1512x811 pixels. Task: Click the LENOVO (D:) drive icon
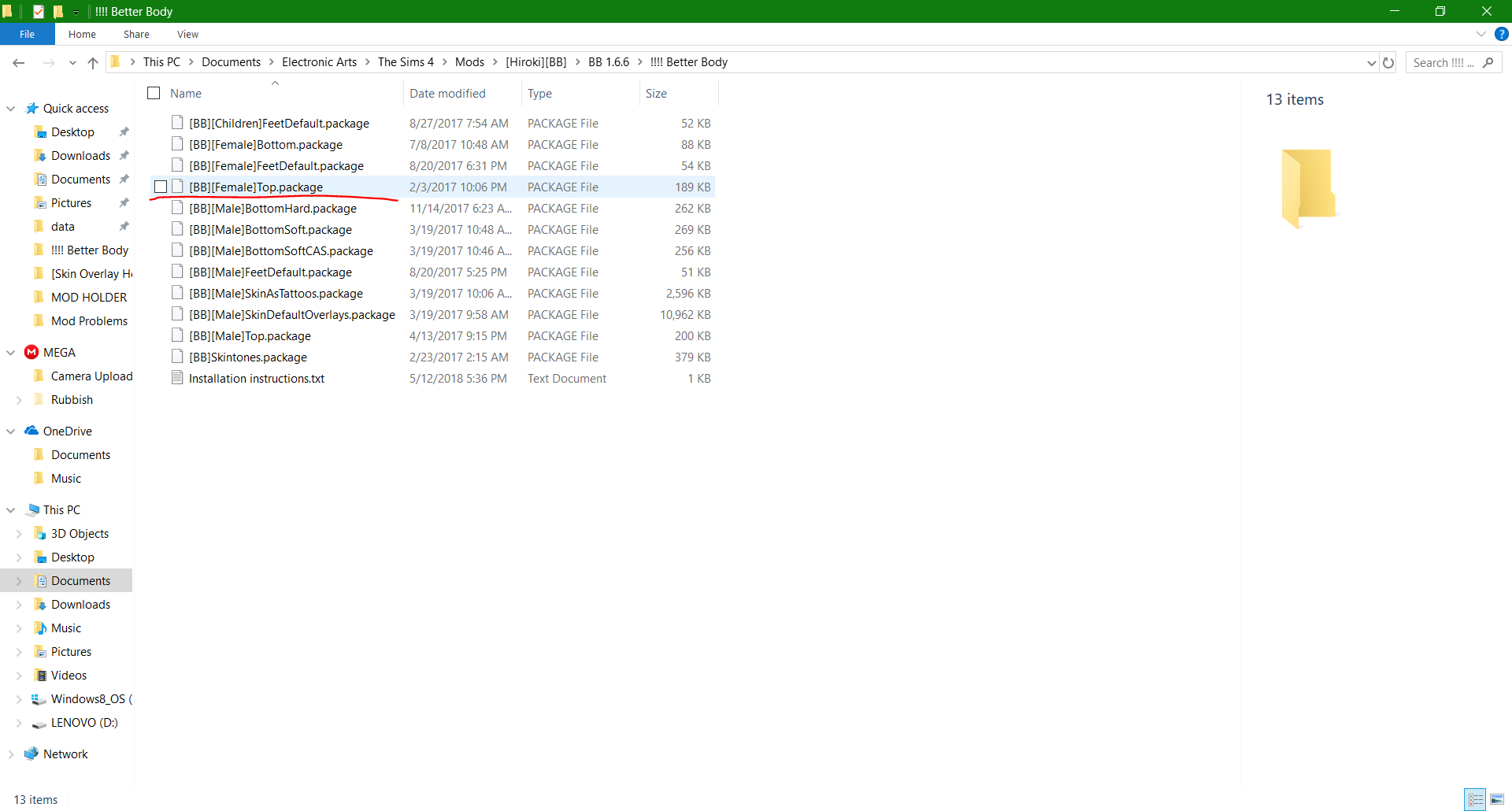39,724
